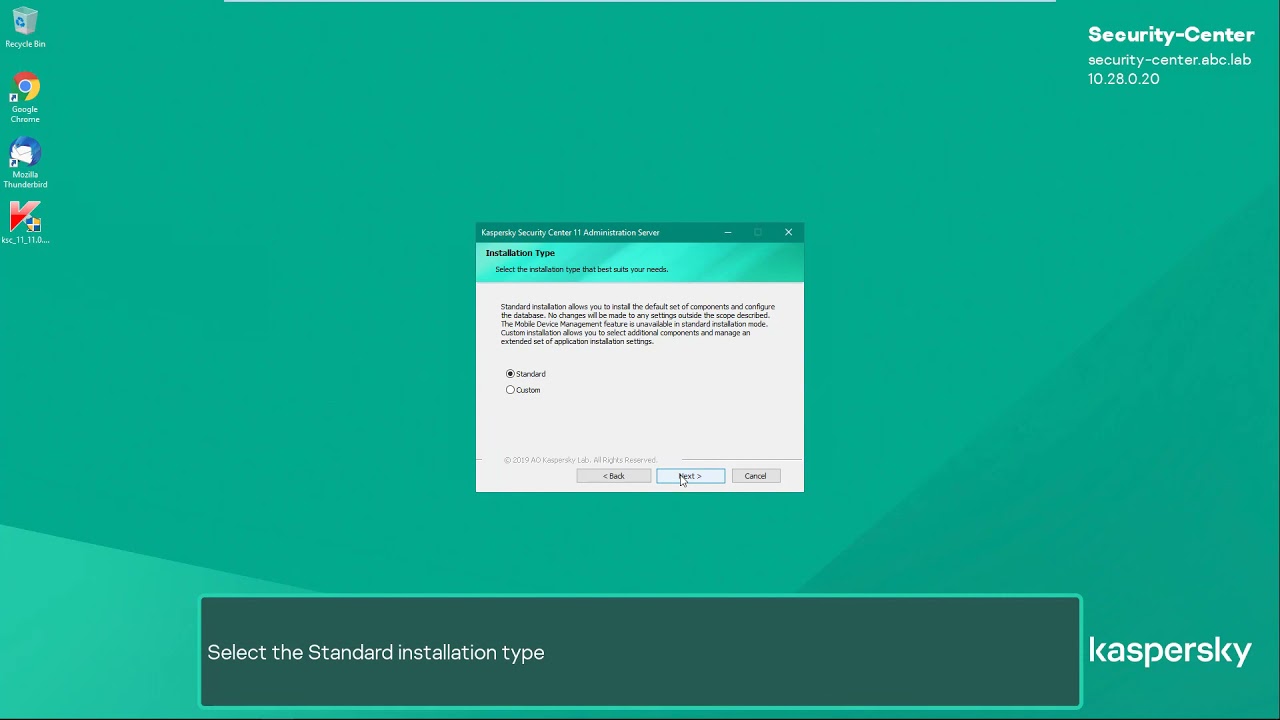Click the 10.28.0.20 IP address text
Viewport: 1280px width, 720px height.
pyautogui.click(x=1123, y=79)
